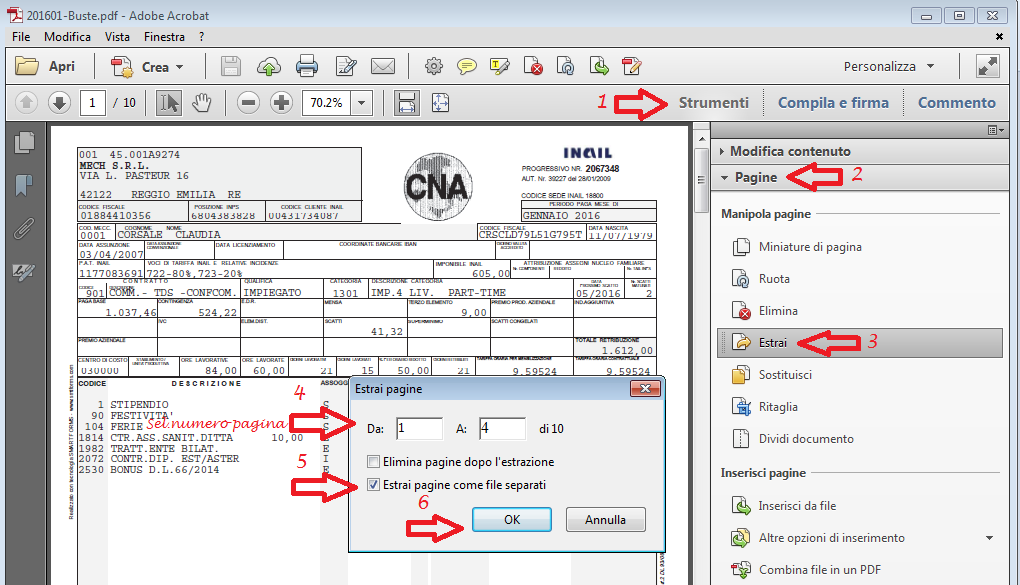Screen dimensions: 1020x585
Task: Enable Elimina pagine dopo l'estrazione checkbox
Action: click(x=374, y=462)
